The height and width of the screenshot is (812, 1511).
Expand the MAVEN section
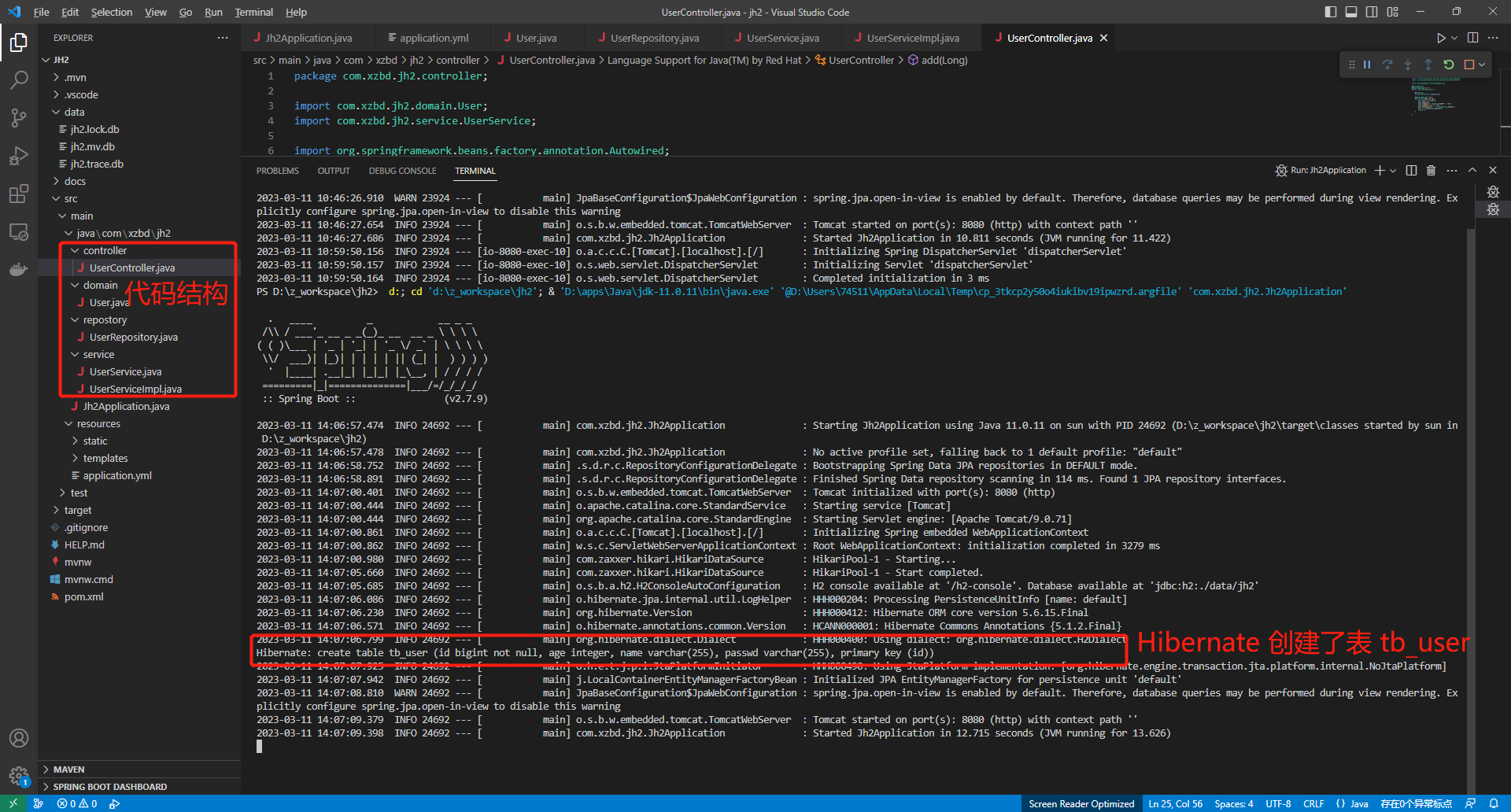tap(139, 770)
